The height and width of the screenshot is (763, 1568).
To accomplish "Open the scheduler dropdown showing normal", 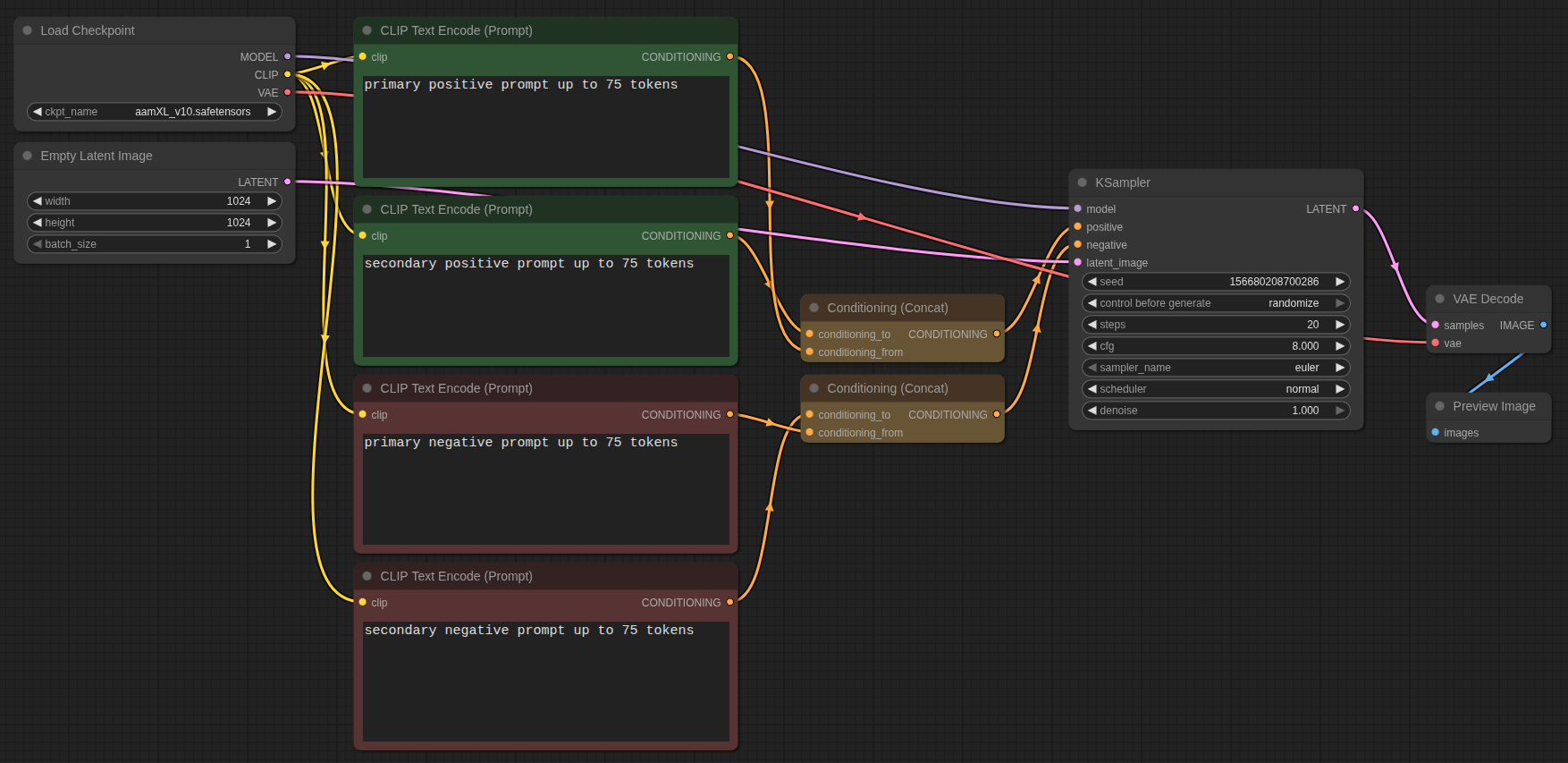I will tap(1215, 389).
